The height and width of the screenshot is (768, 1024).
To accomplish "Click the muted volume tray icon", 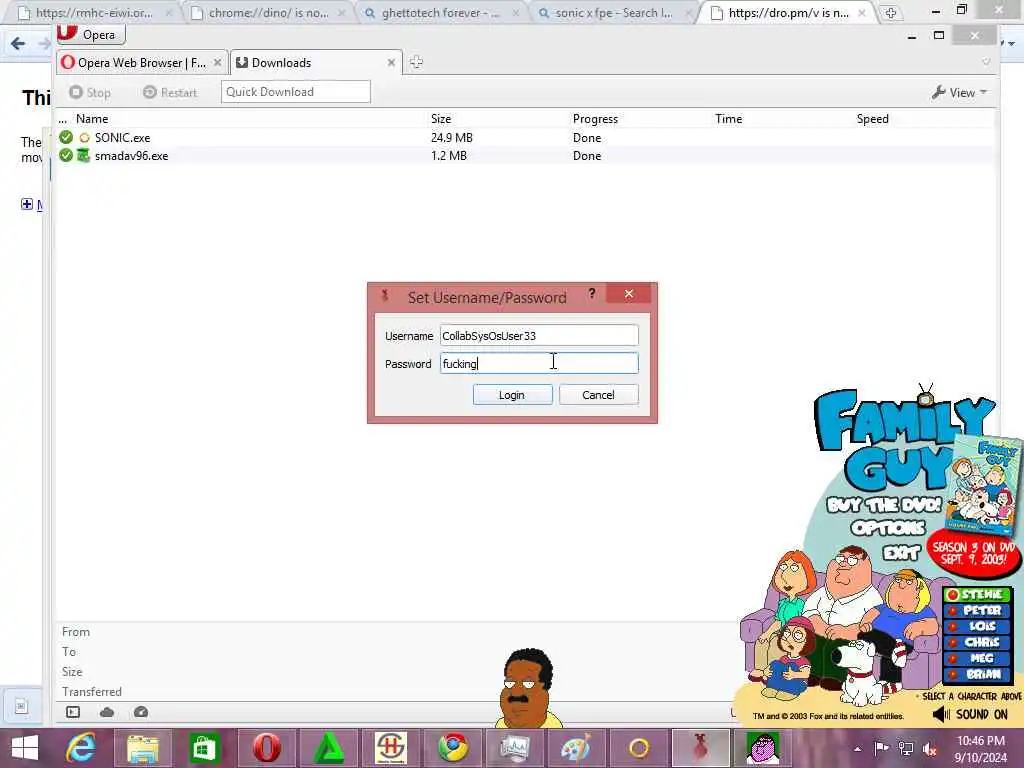I will coord(929,749).
